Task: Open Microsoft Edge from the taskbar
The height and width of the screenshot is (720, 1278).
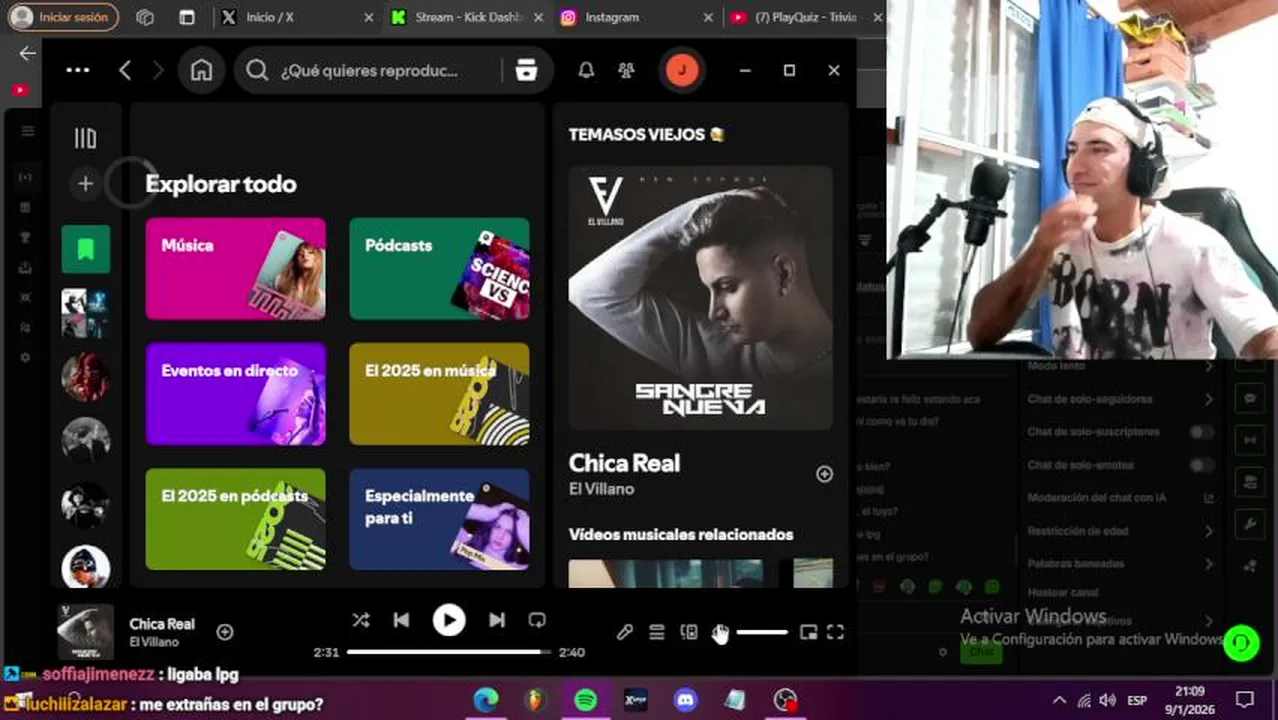Action: [x=486, y=700]
